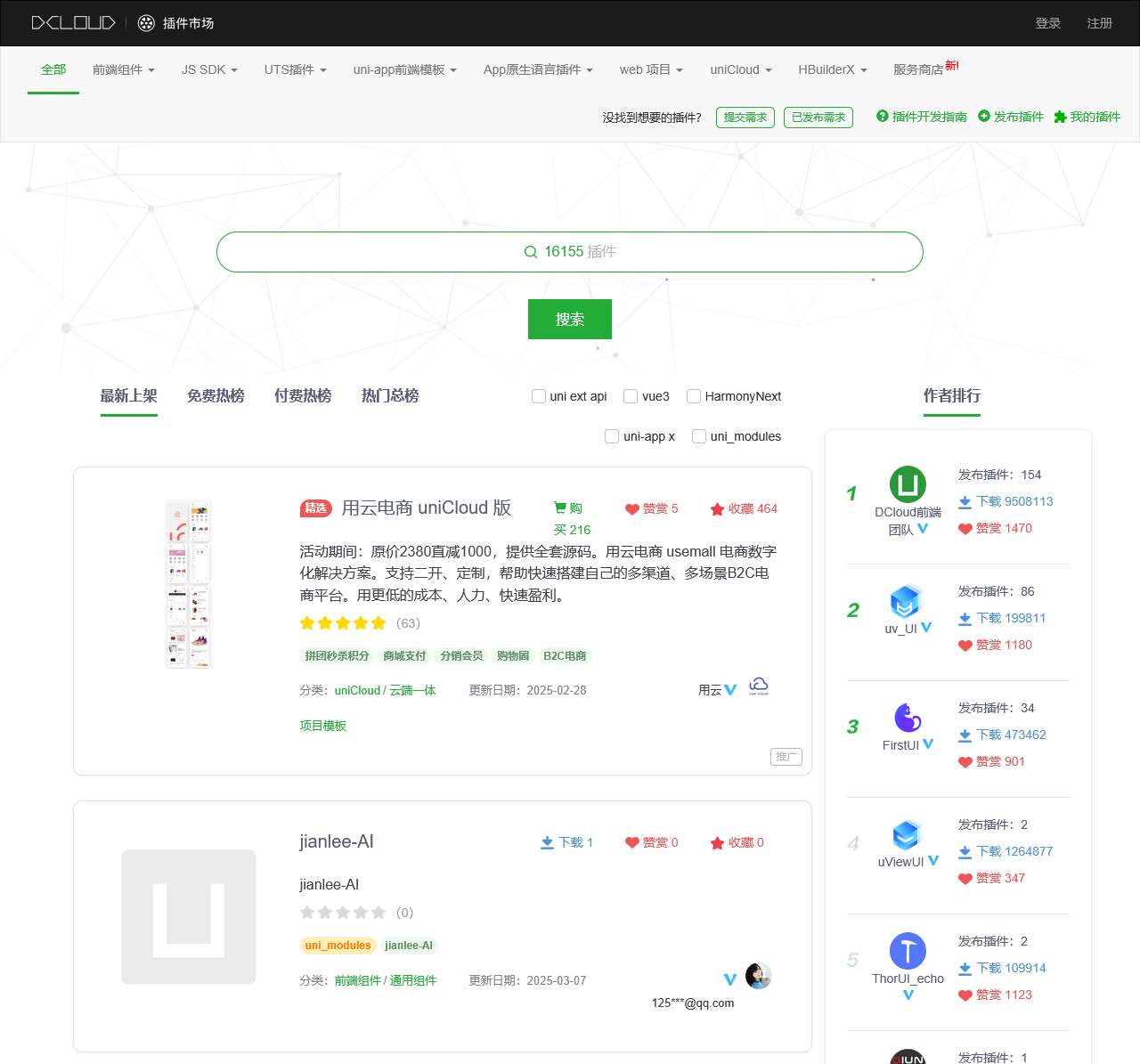The height and width of the screenshot is (1064, 1140).
Task: Focus the 16155 插件 search field
Action: coord(570,252)
